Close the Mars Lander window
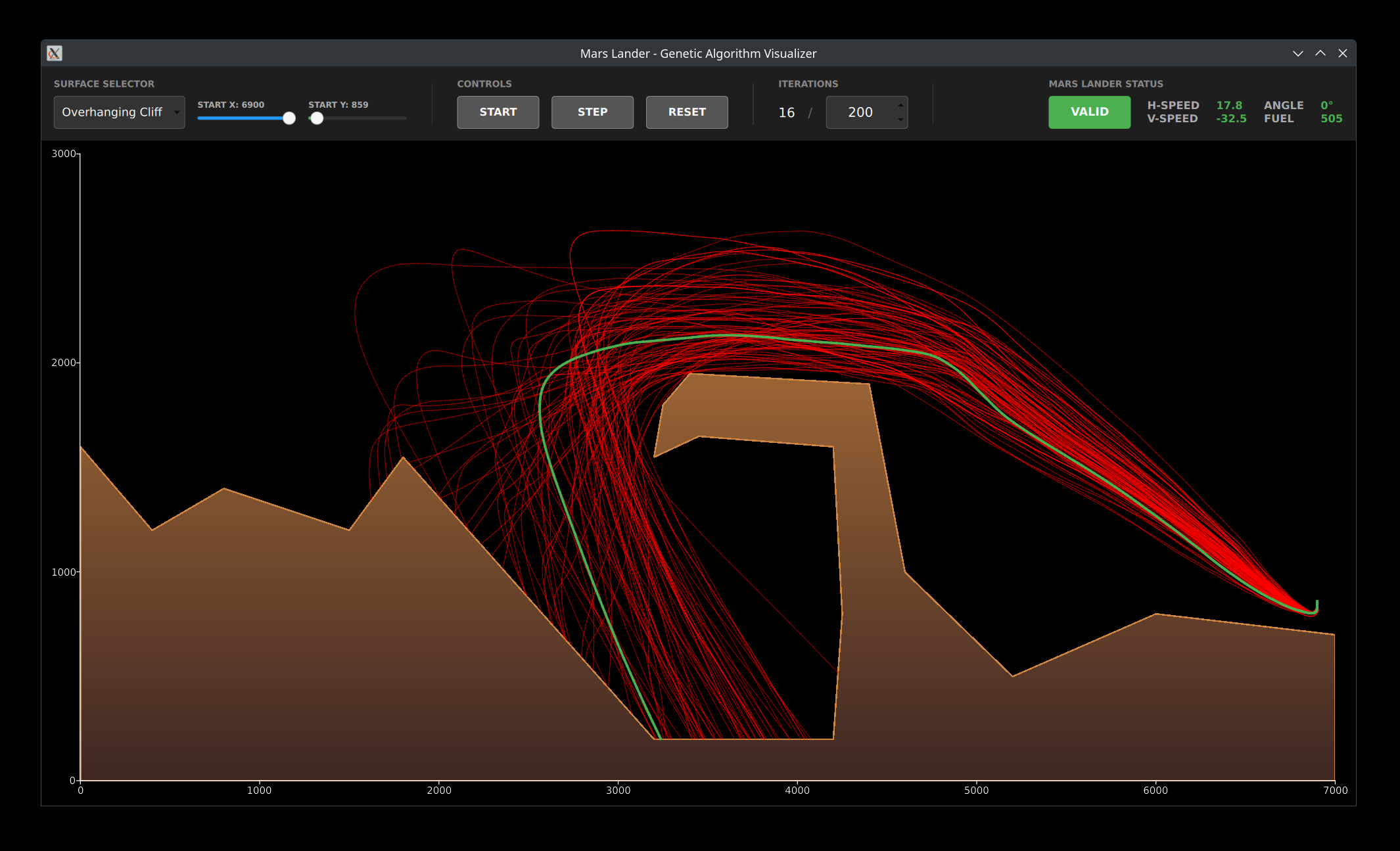 click(1343, 53)
